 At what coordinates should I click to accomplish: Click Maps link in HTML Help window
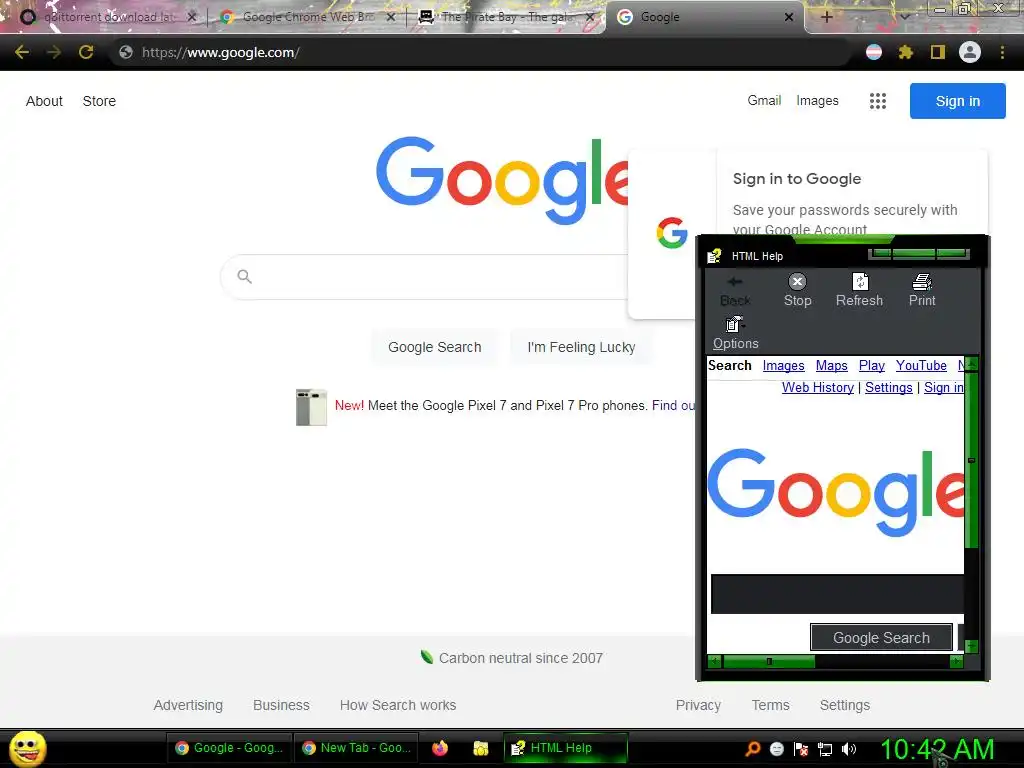click(831, 366)
